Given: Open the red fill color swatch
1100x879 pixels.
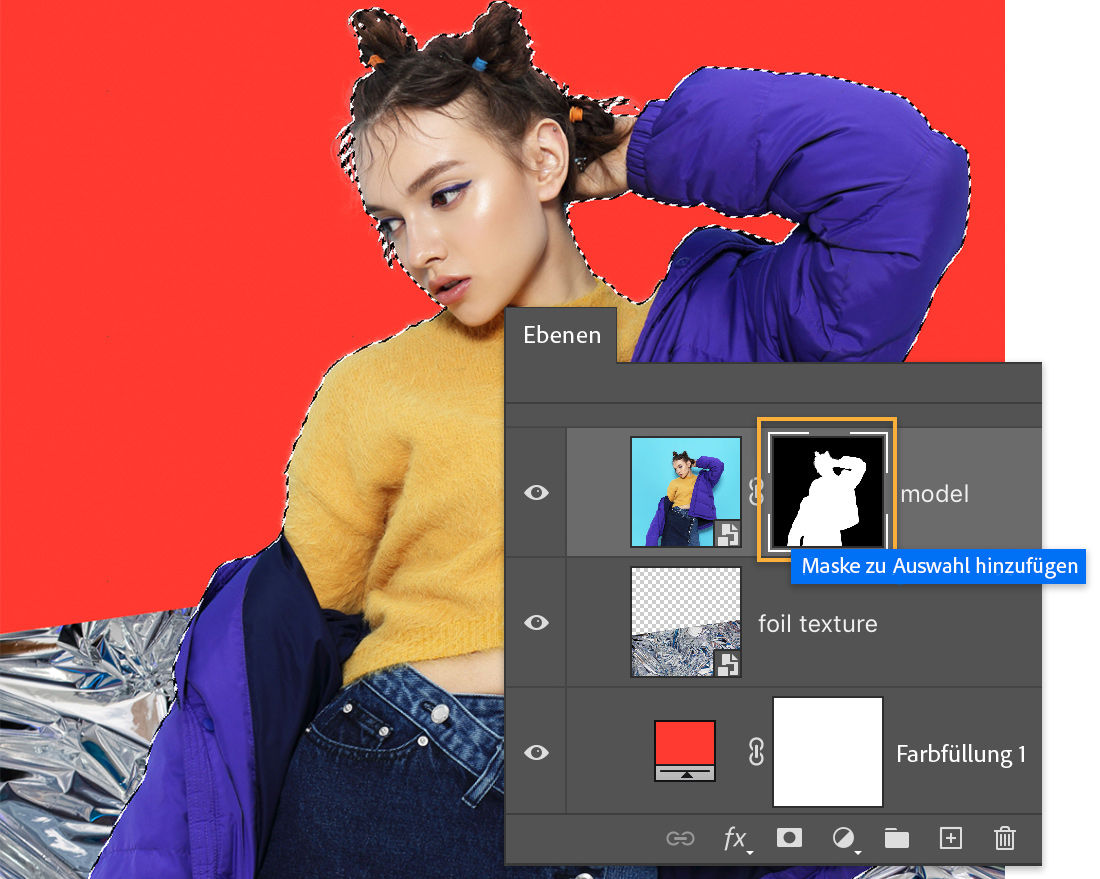Looking at the screenshot, I should (x=685, y=751).
